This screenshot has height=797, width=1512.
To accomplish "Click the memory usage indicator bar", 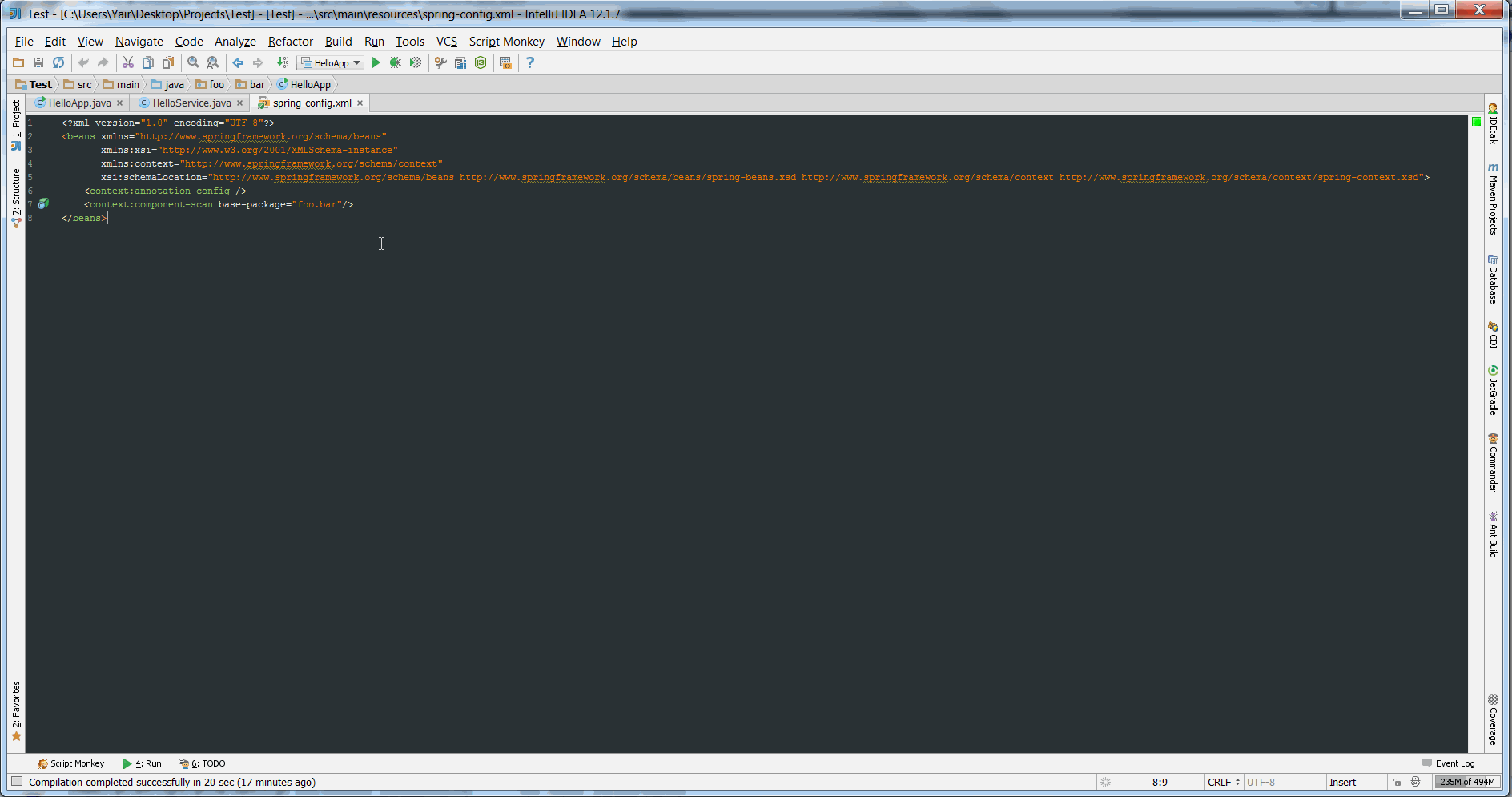I will click(x=1466, y=783).
